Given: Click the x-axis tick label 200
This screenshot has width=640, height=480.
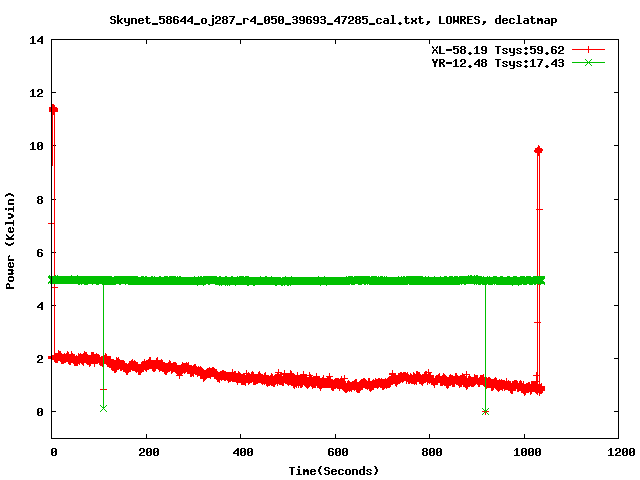Looking at the screenshot, I should (148, 452).
